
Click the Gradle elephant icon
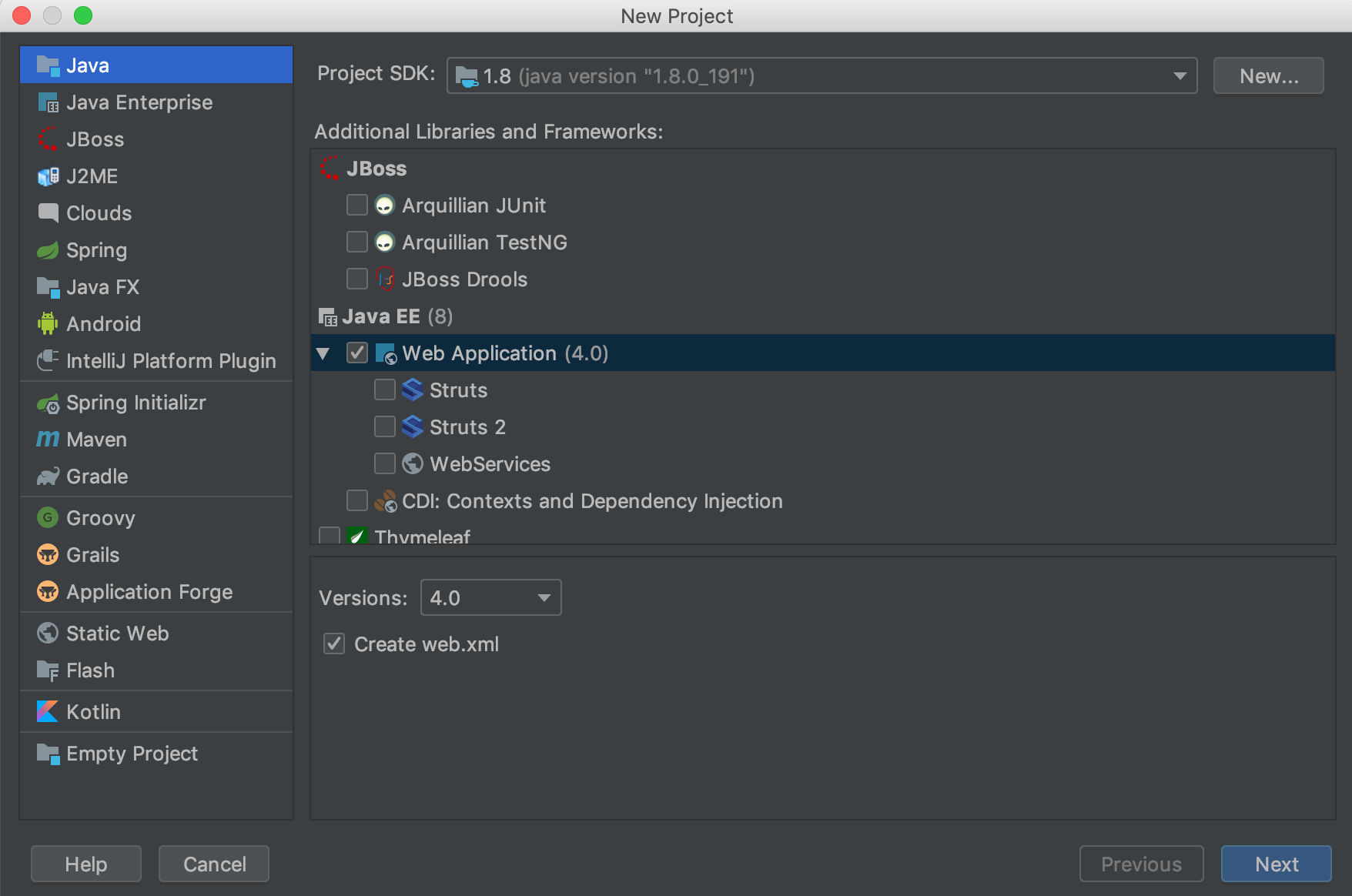pos(48,476)
